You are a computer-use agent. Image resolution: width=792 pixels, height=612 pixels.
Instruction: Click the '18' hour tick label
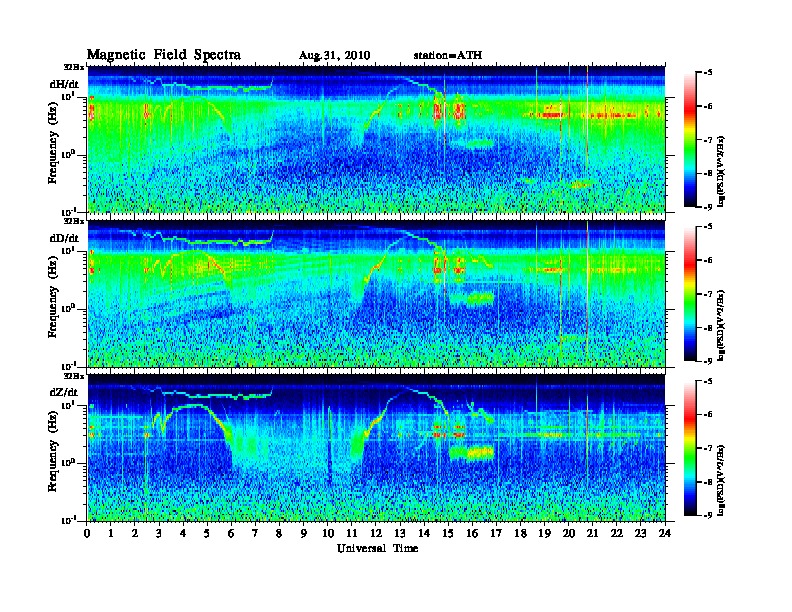coord(520,533)
